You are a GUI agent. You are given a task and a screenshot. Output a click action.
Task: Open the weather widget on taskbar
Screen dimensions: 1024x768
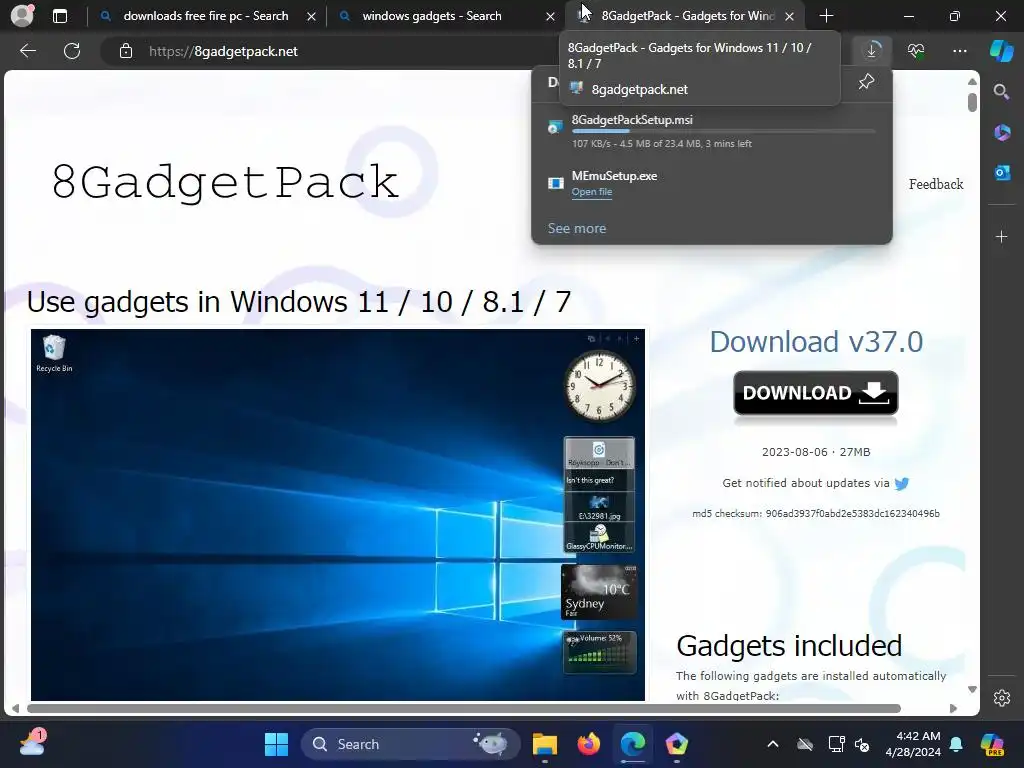[33, 743]
